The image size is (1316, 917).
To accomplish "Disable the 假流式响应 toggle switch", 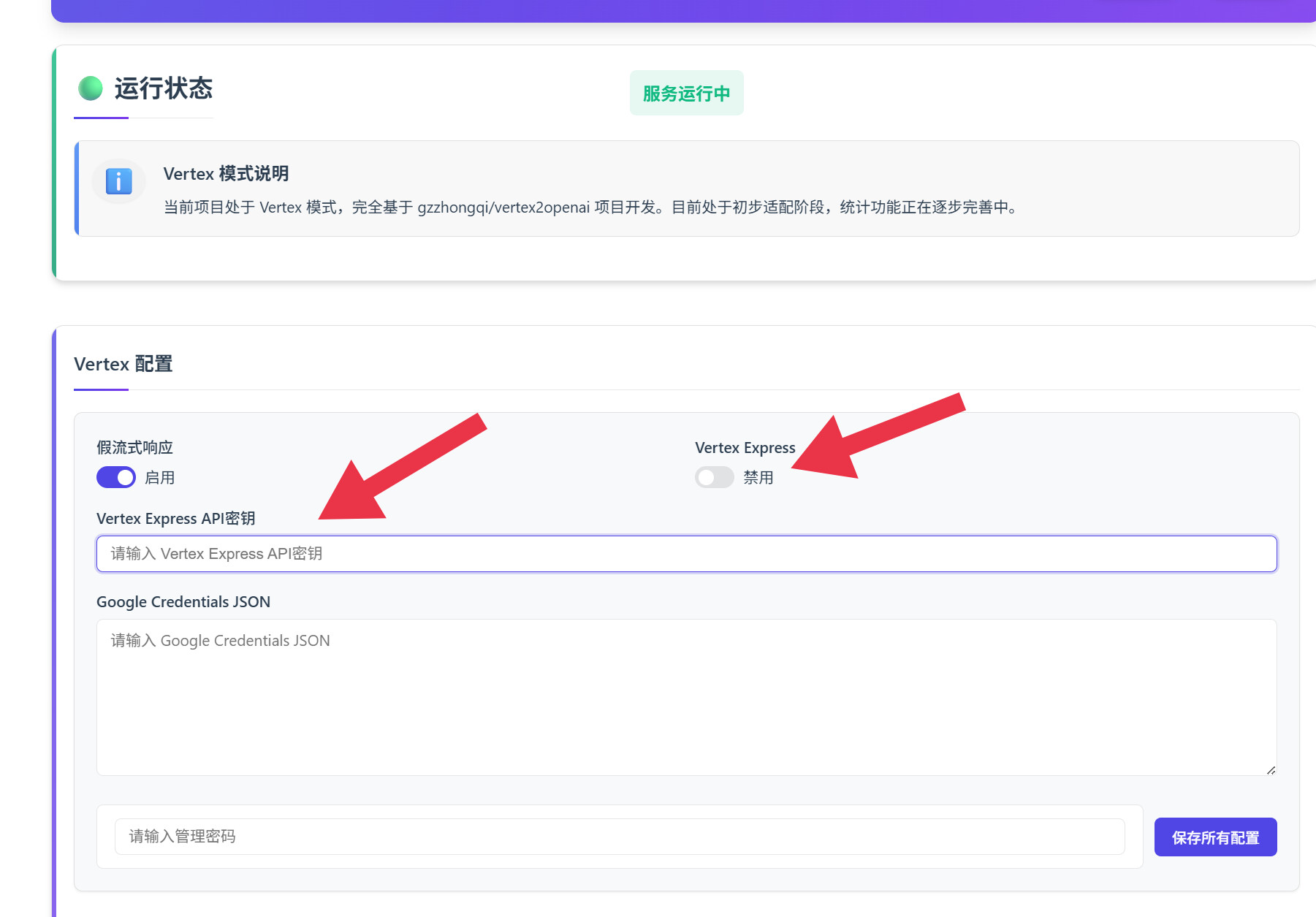I will [x=116, y=477].
